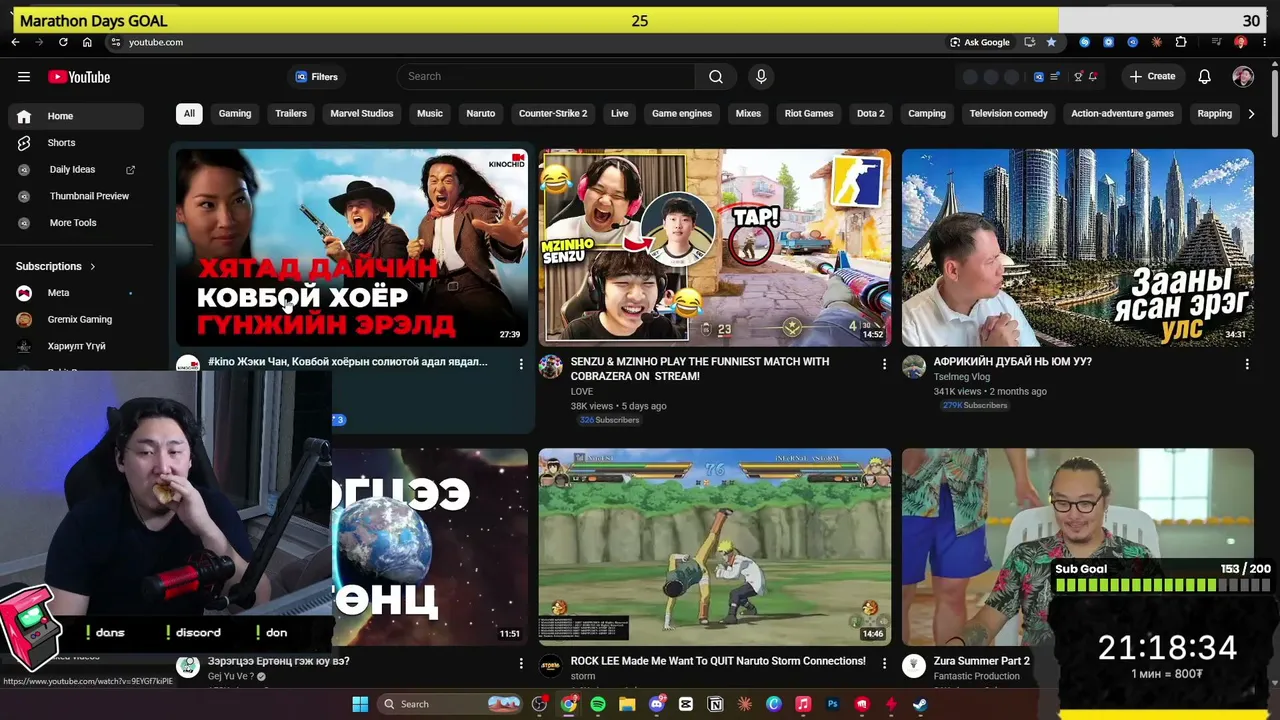Open More Tools in the sidebar
The width and height of the screenshot is (1280, 720).
(x=76, y=223)
